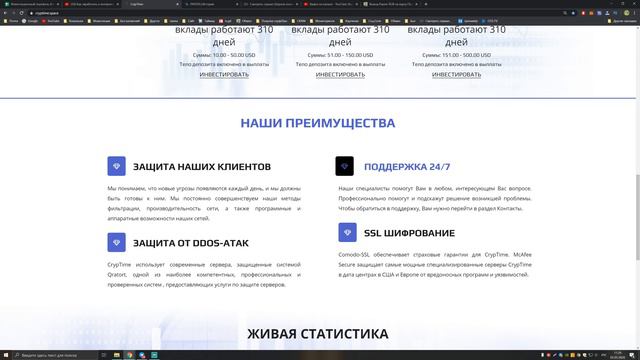Viewport: 640px width, 360px height.
Task: Switch to the second tab with YouTube icon
Action: click(x=91, y=4)
